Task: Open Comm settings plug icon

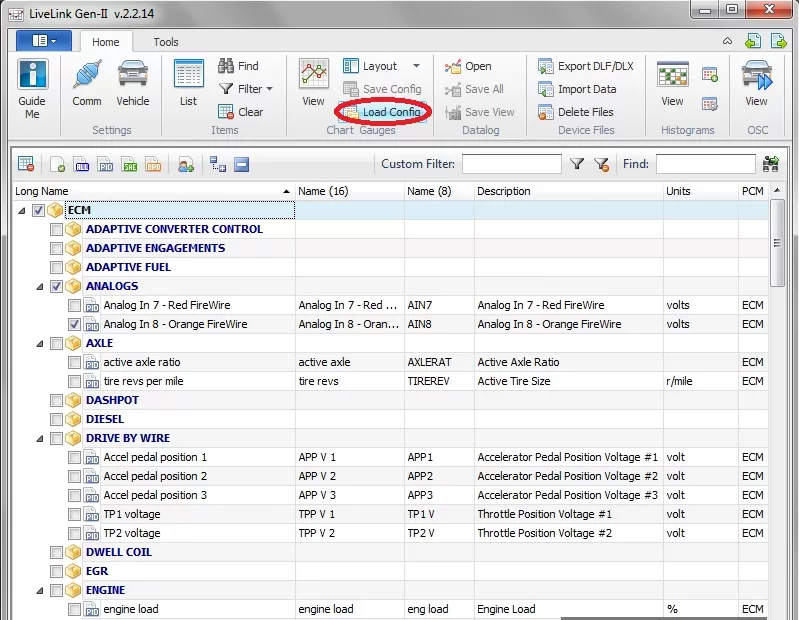Action: 87,74
